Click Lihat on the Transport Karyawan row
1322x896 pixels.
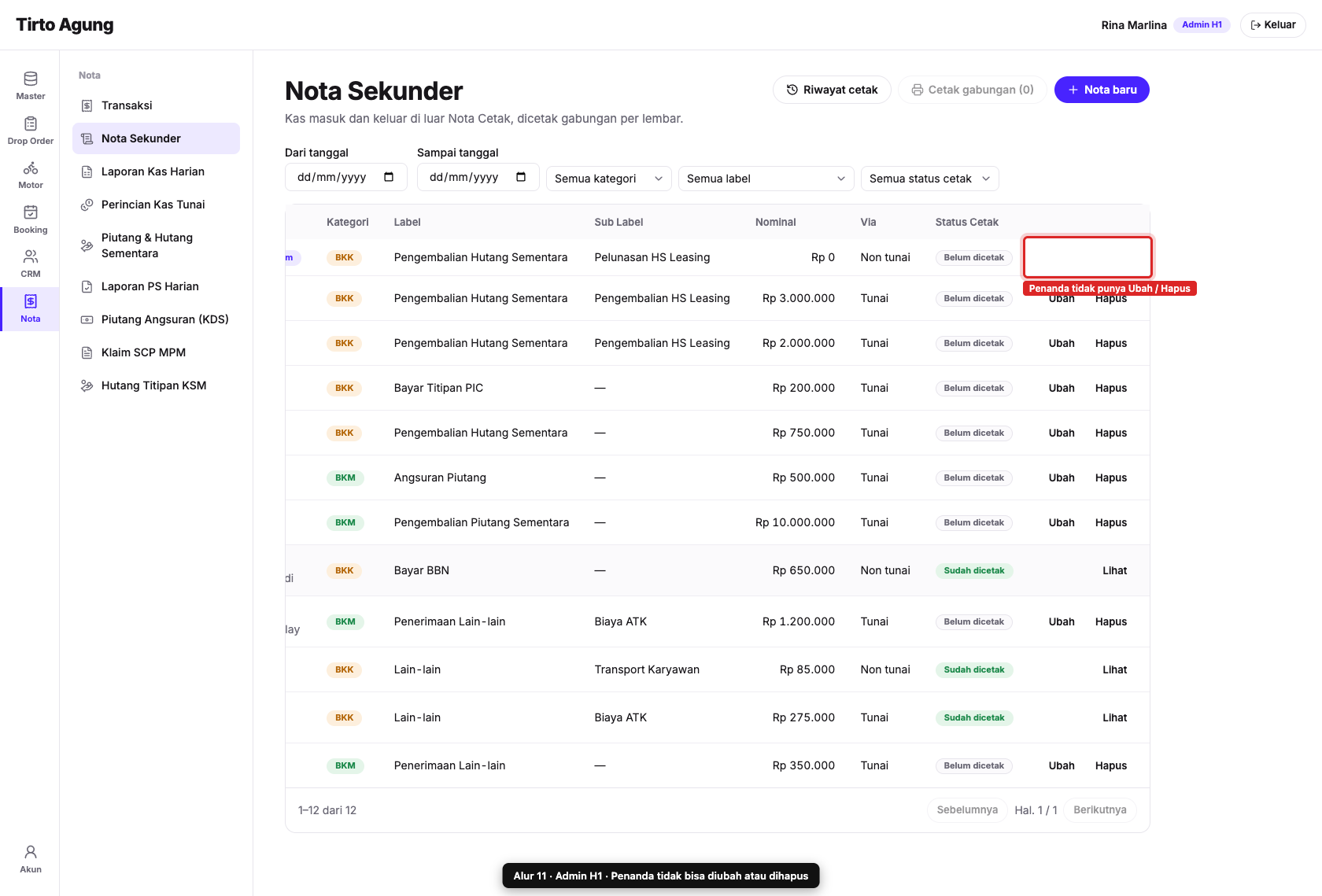(x=1115, y=669)
